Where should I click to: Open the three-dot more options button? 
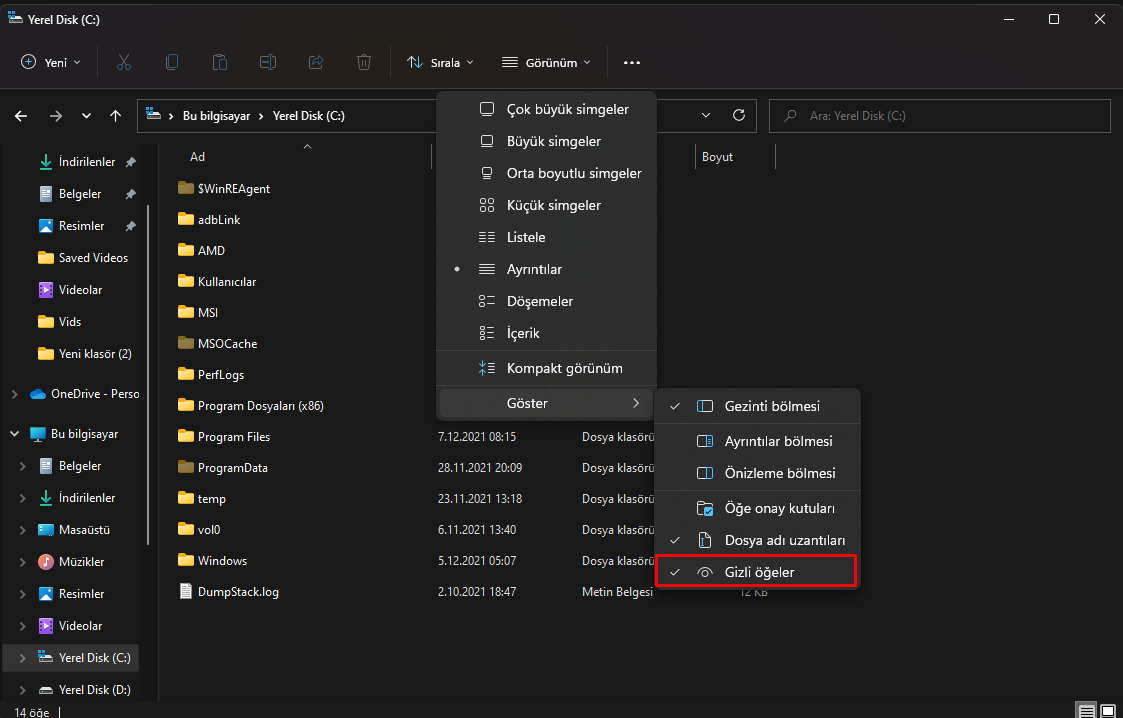click(x=631, y=62)
